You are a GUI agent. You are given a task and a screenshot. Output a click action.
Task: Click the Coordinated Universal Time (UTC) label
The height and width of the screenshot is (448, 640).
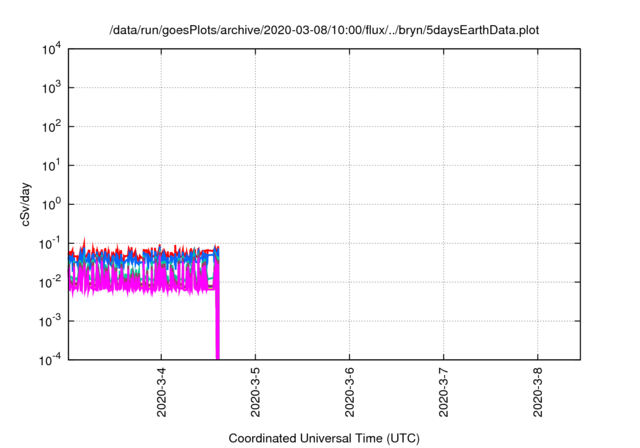324,439
